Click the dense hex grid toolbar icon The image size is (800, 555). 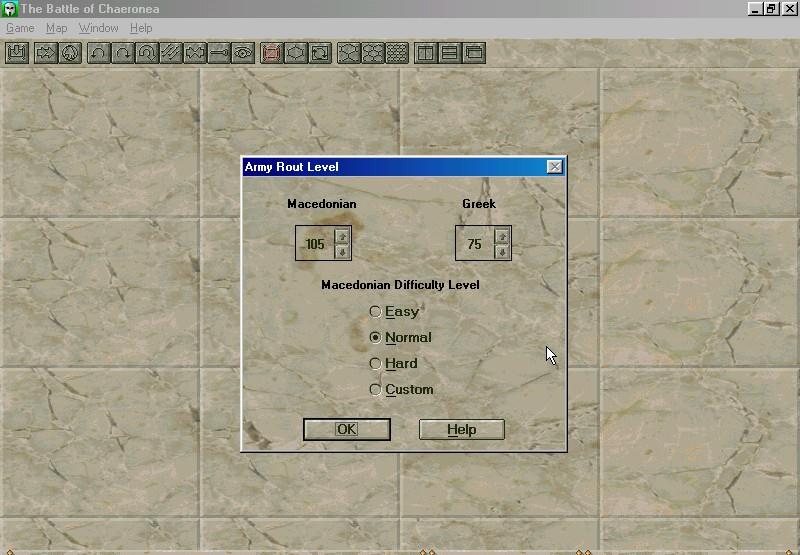[397, 52]
